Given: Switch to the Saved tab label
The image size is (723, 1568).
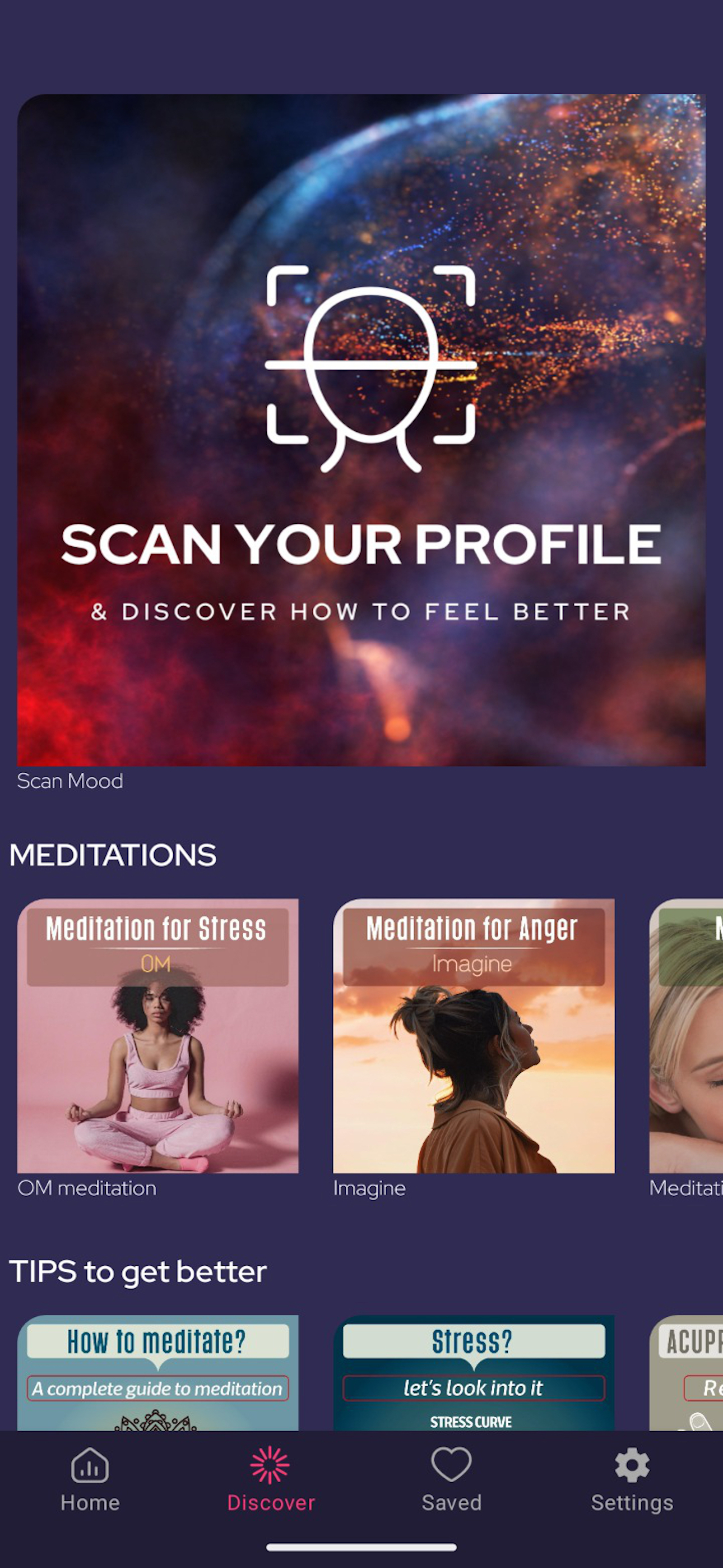Looking at the screenshot, I should click(x=452, y=1503).
